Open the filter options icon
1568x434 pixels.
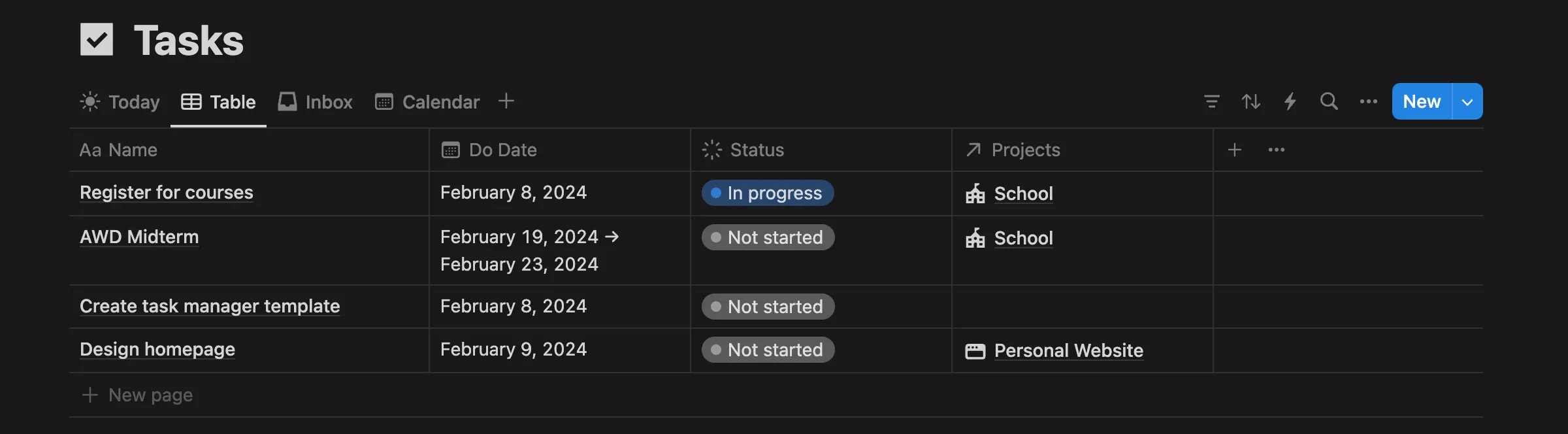[1211, 101]
